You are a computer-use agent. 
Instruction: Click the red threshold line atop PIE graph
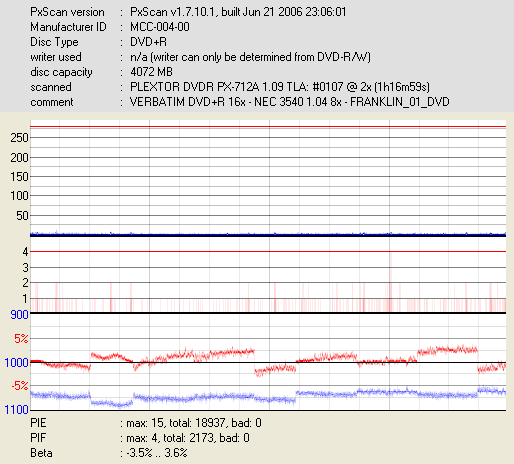pos(268,127)
